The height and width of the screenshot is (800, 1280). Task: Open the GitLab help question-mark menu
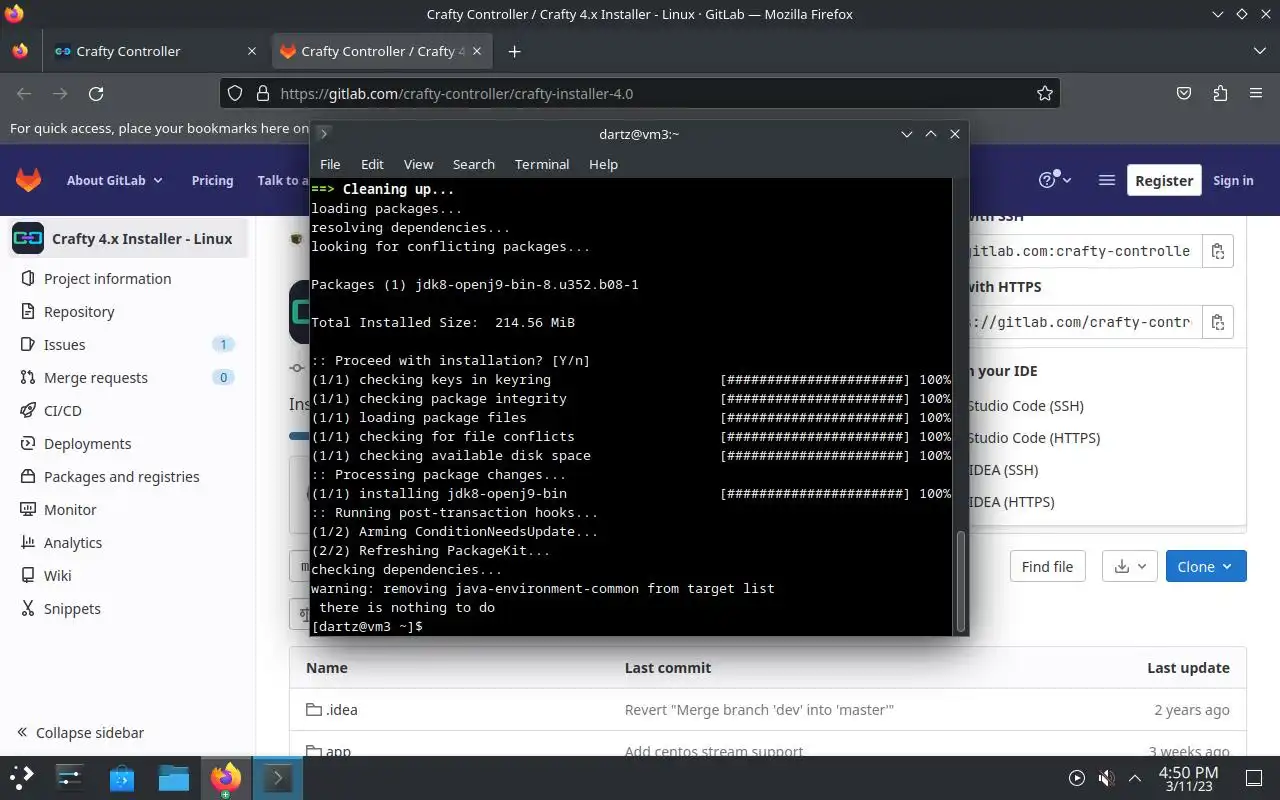click(1055, 180)
